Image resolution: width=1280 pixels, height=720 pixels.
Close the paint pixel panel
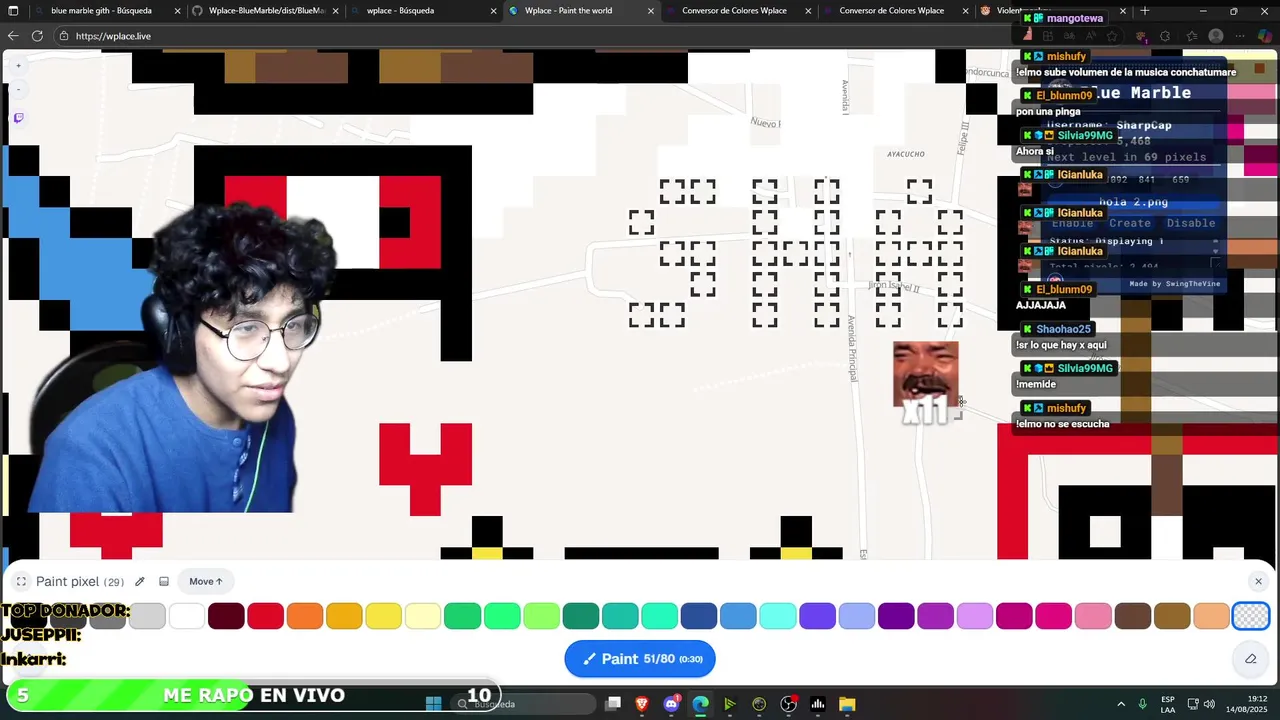click(x=1258, y=581)
